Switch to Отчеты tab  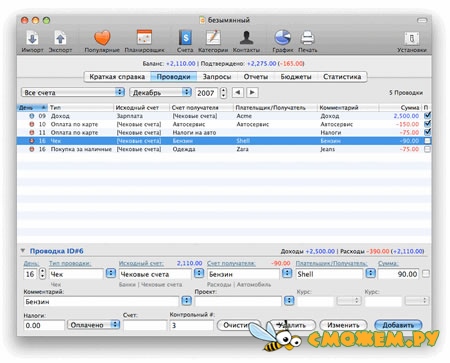[x=256, y=77]
